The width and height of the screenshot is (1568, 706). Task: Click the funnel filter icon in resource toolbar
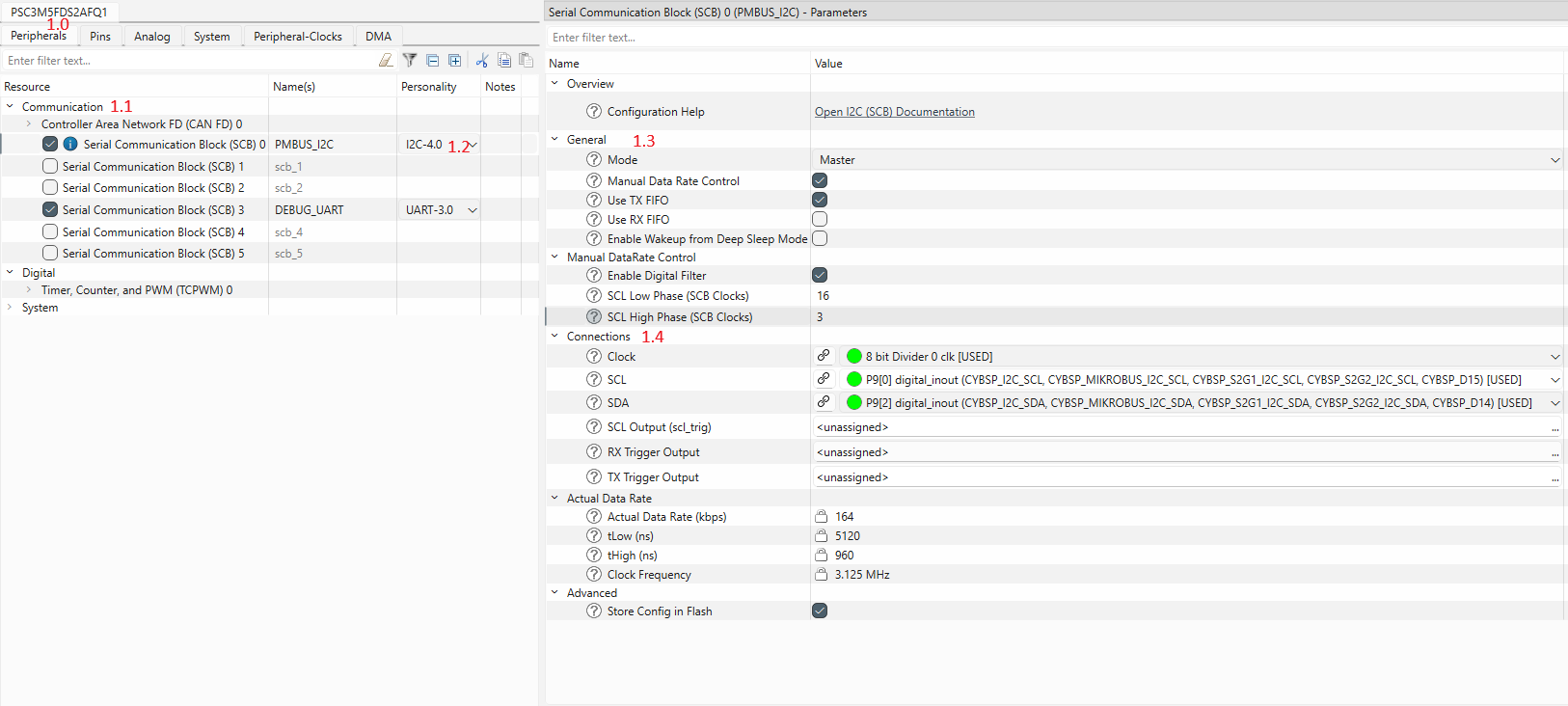(410, 60)
